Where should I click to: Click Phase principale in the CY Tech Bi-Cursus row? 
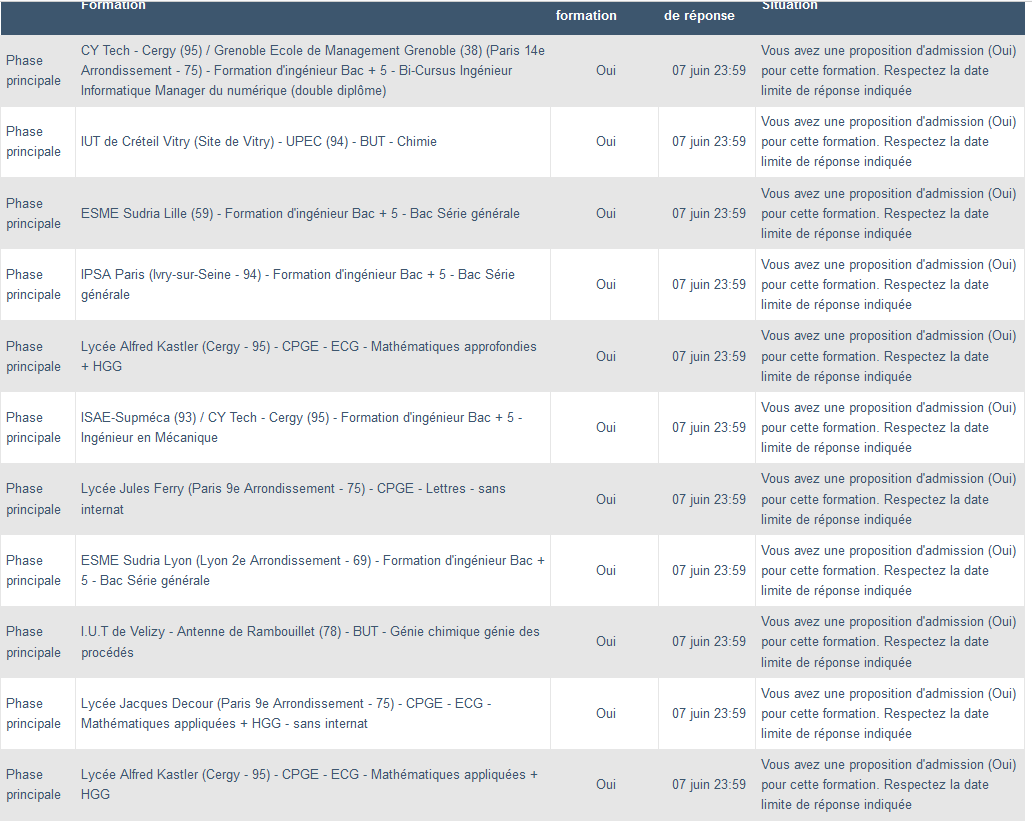(34, 70)
